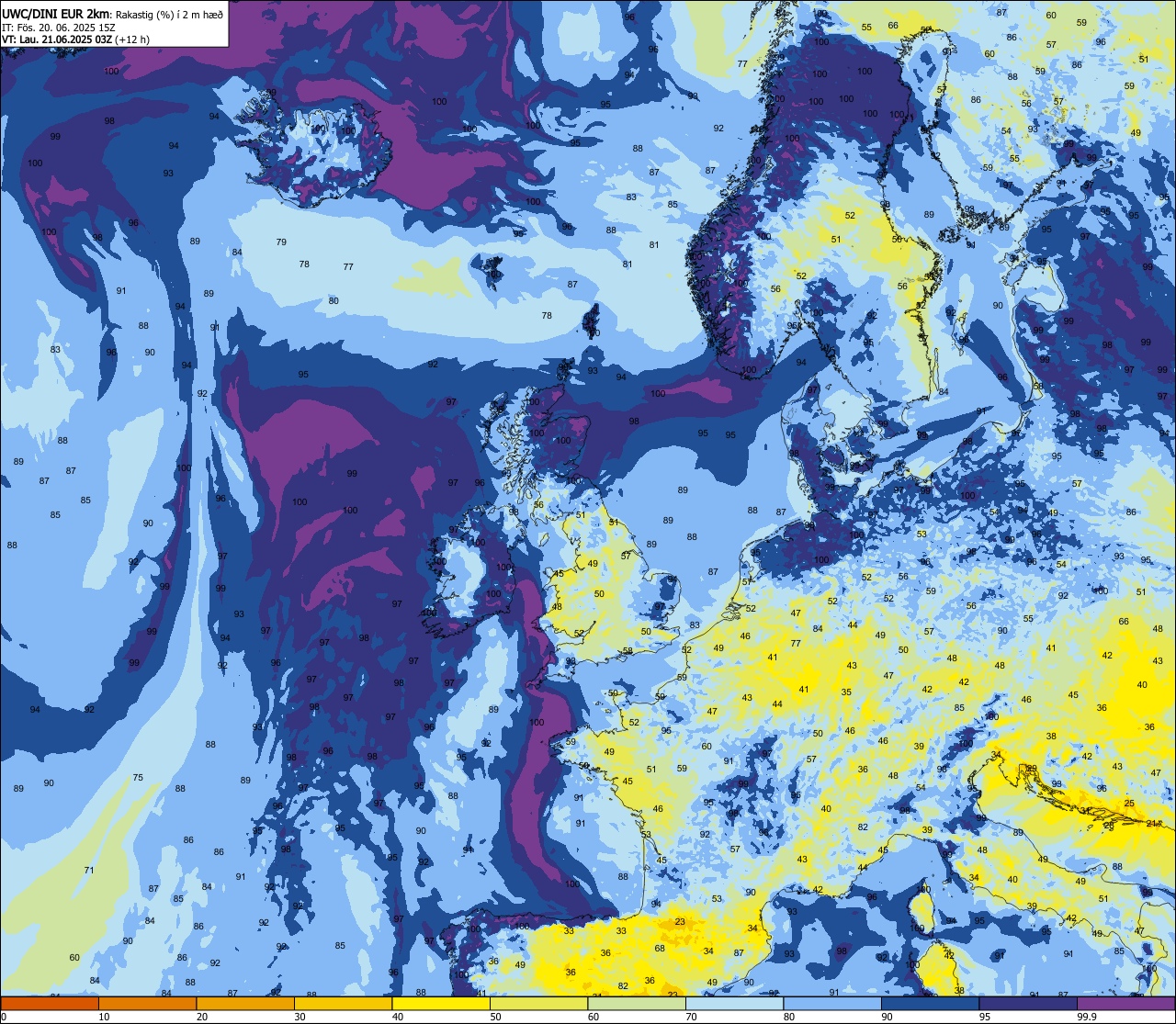Click the 30–40 amber colour bar segment
Image resolution: width=1176 pixels, height=1024 pixels.
click(x=343, y=1003)
